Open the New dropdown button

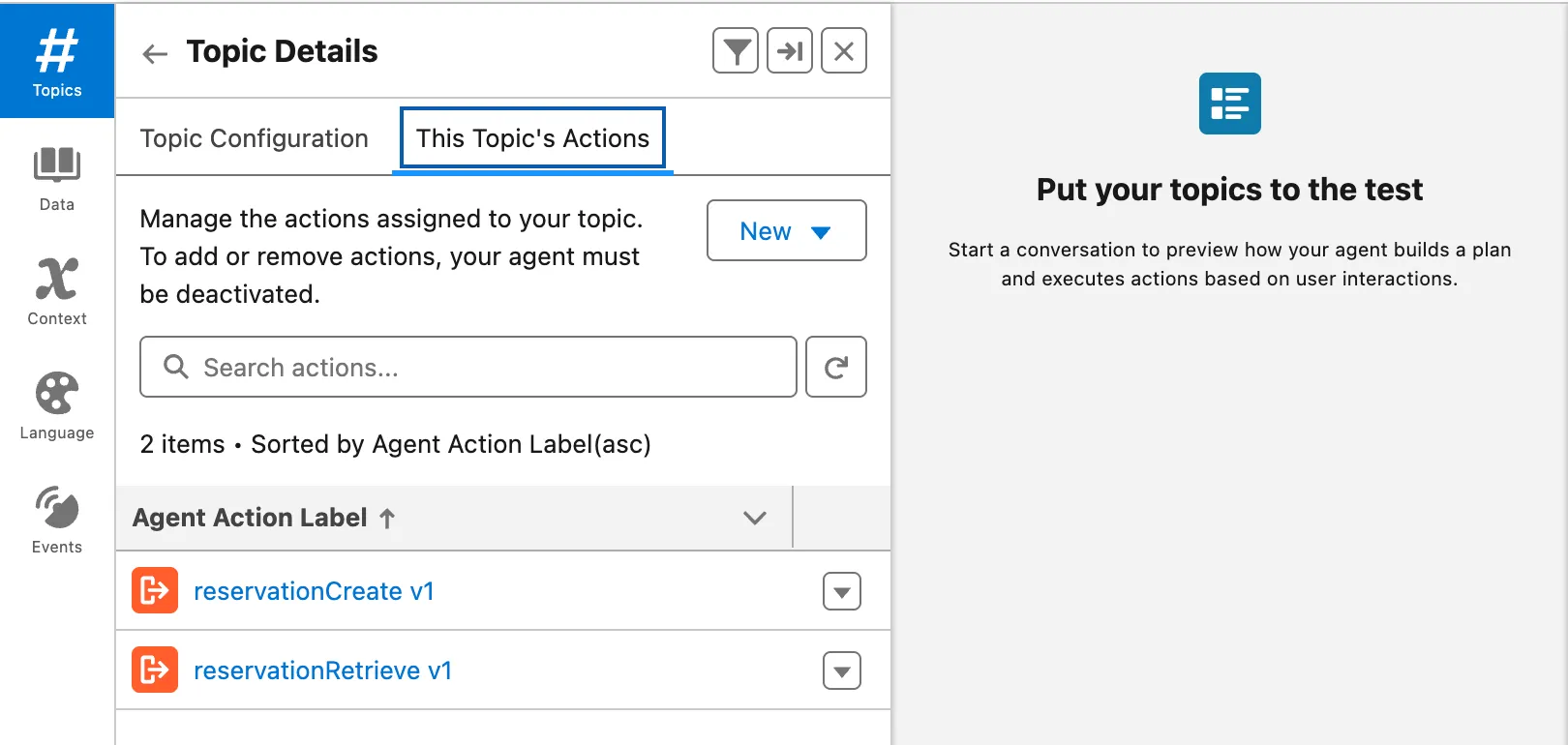tap(786, 231)
